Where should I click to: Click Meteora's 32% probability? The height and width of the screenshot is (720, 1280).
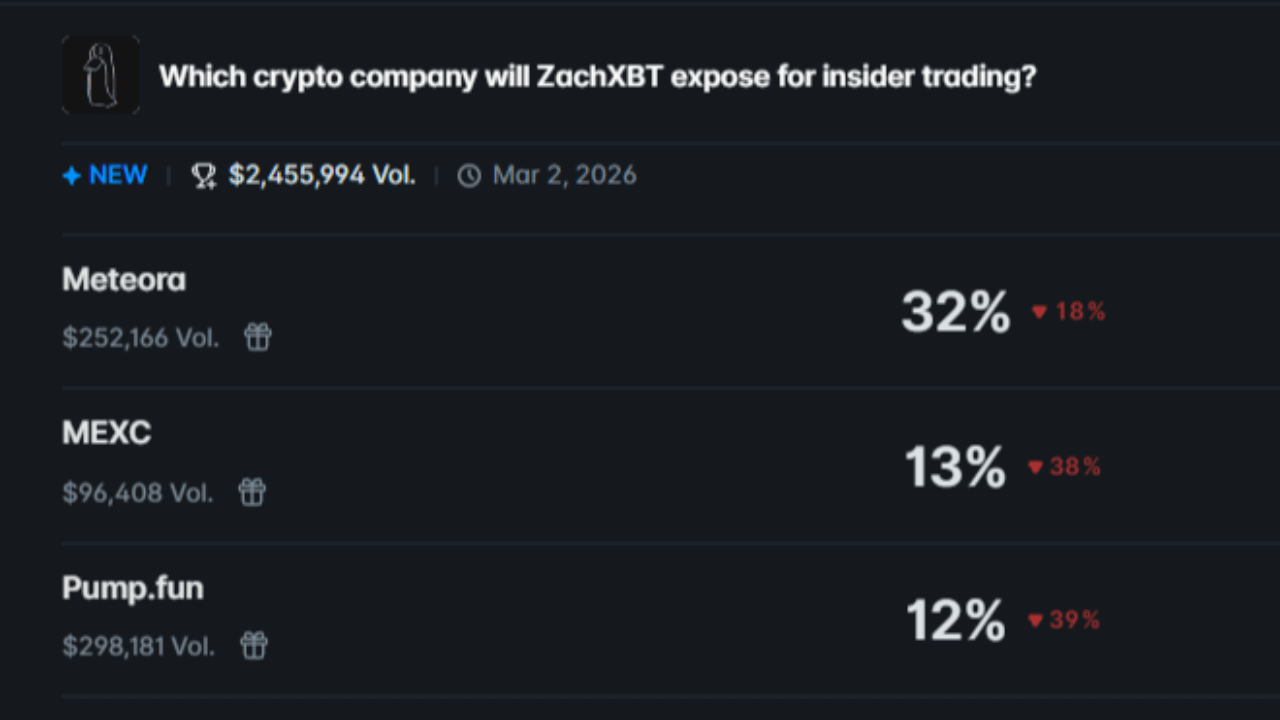955,312
